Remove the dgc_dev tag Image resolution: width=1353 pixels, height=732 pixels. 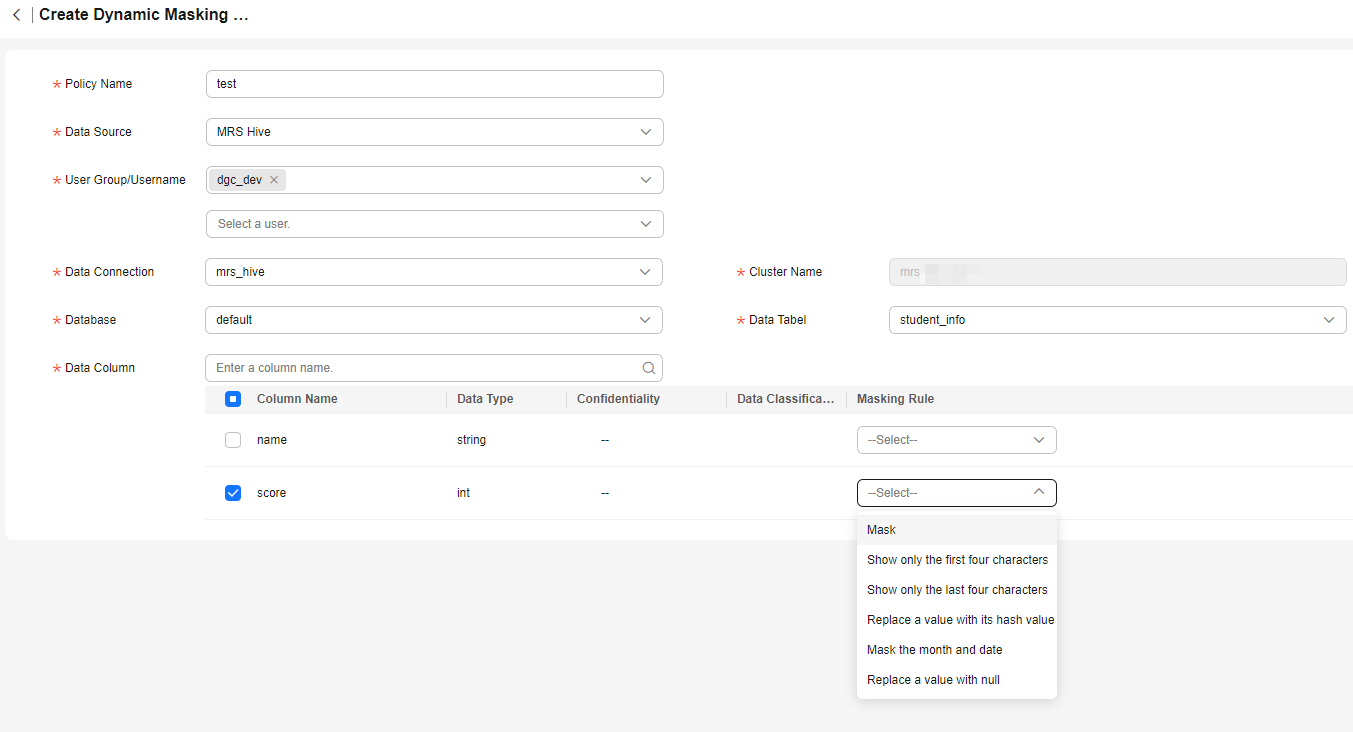click(274, 180)
